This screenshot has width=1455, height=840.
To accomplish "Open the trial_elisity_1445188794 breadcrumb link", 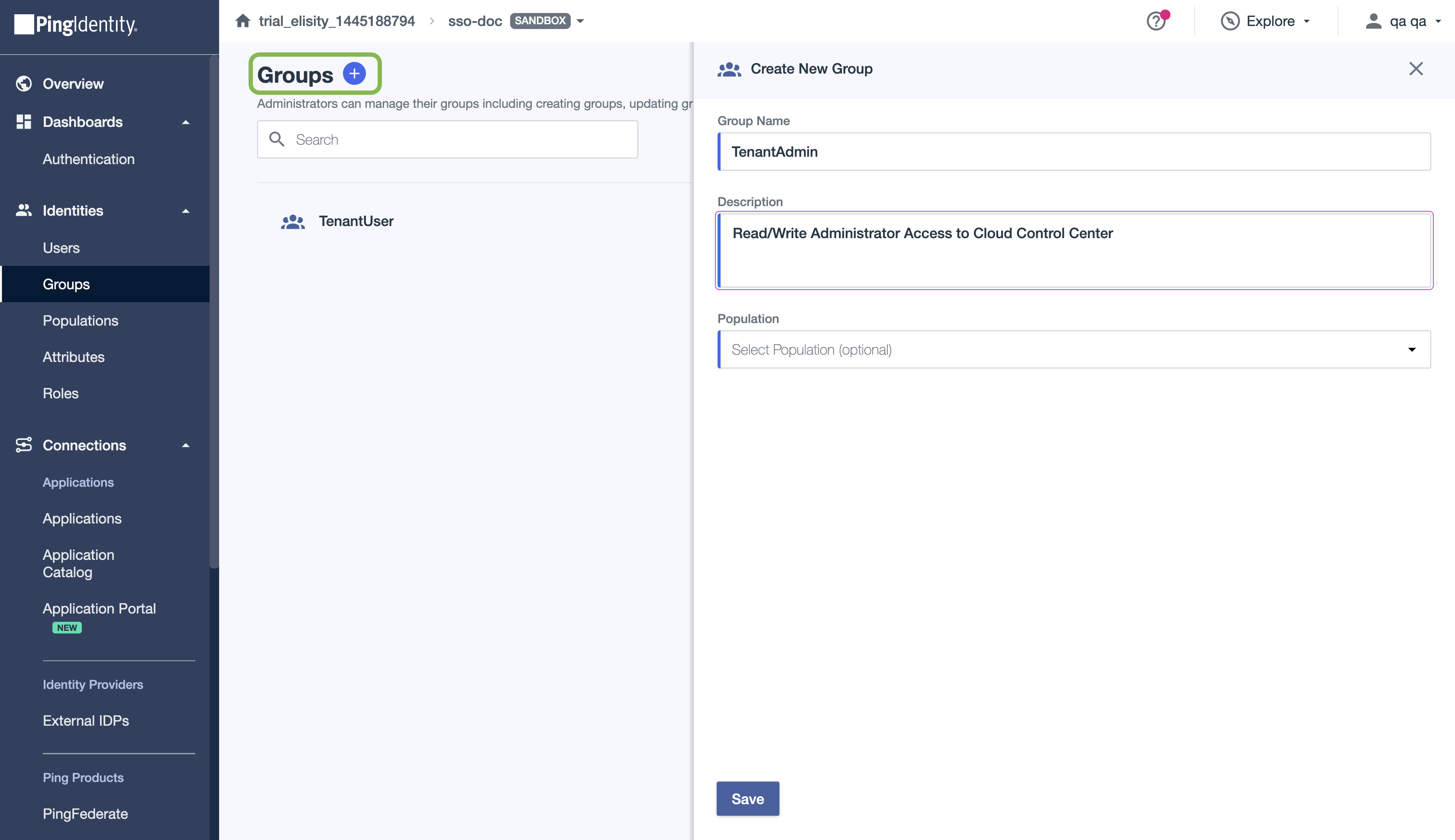I will tap(336, 21).
